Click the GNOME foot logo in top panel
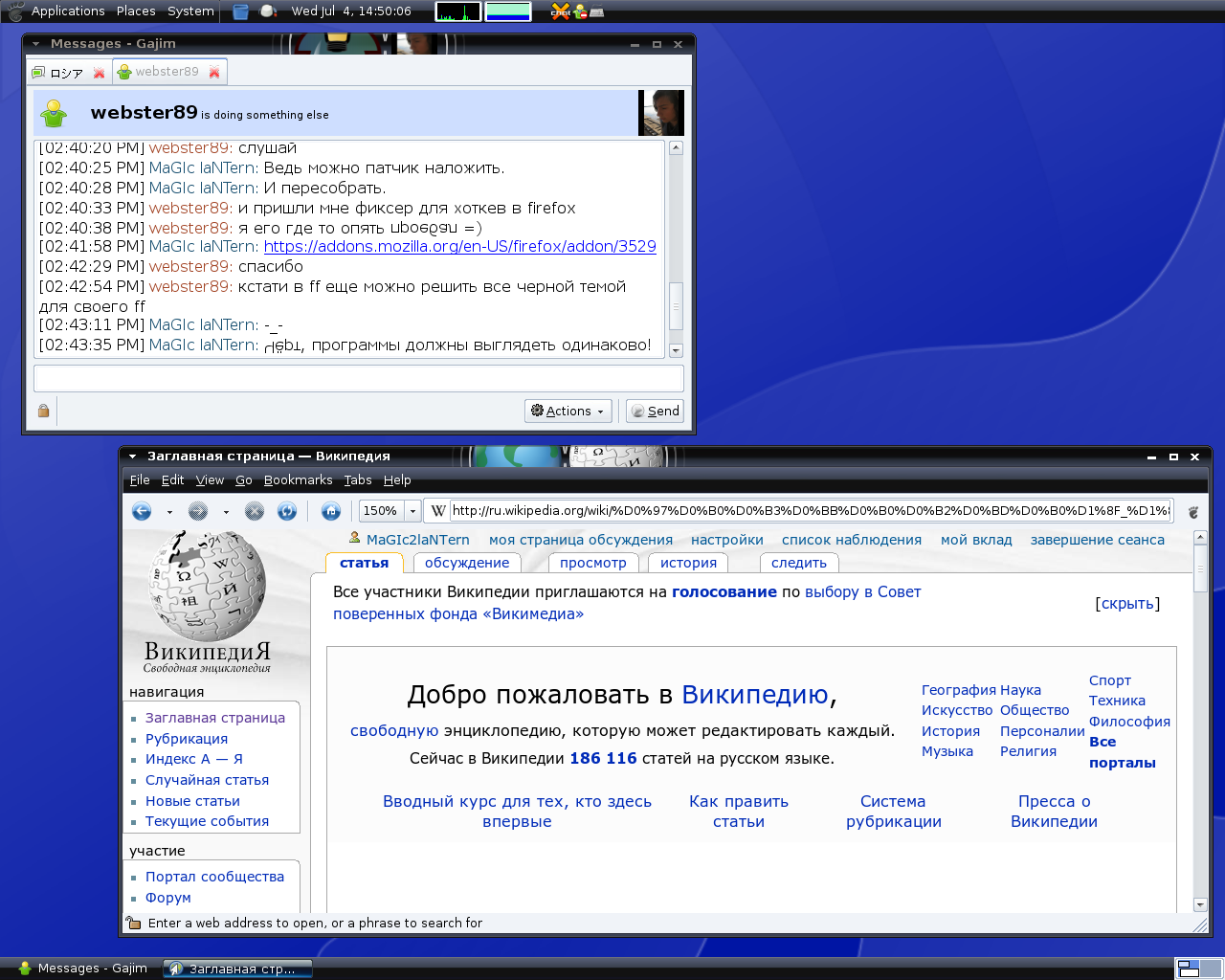This screenshot has width=1225, height=980. [15, 11]
